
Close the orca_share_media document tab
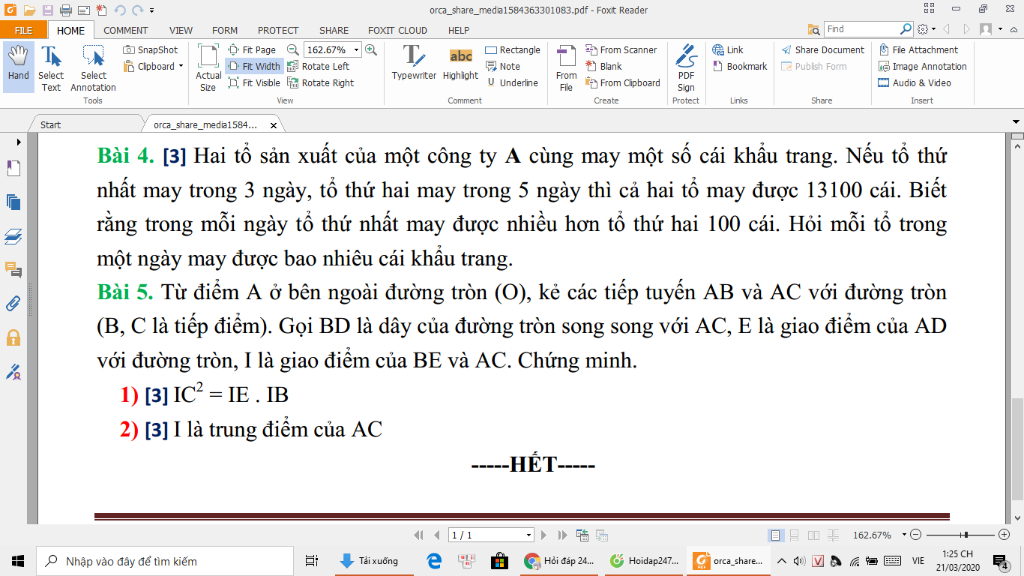click(x=274, y=125)
